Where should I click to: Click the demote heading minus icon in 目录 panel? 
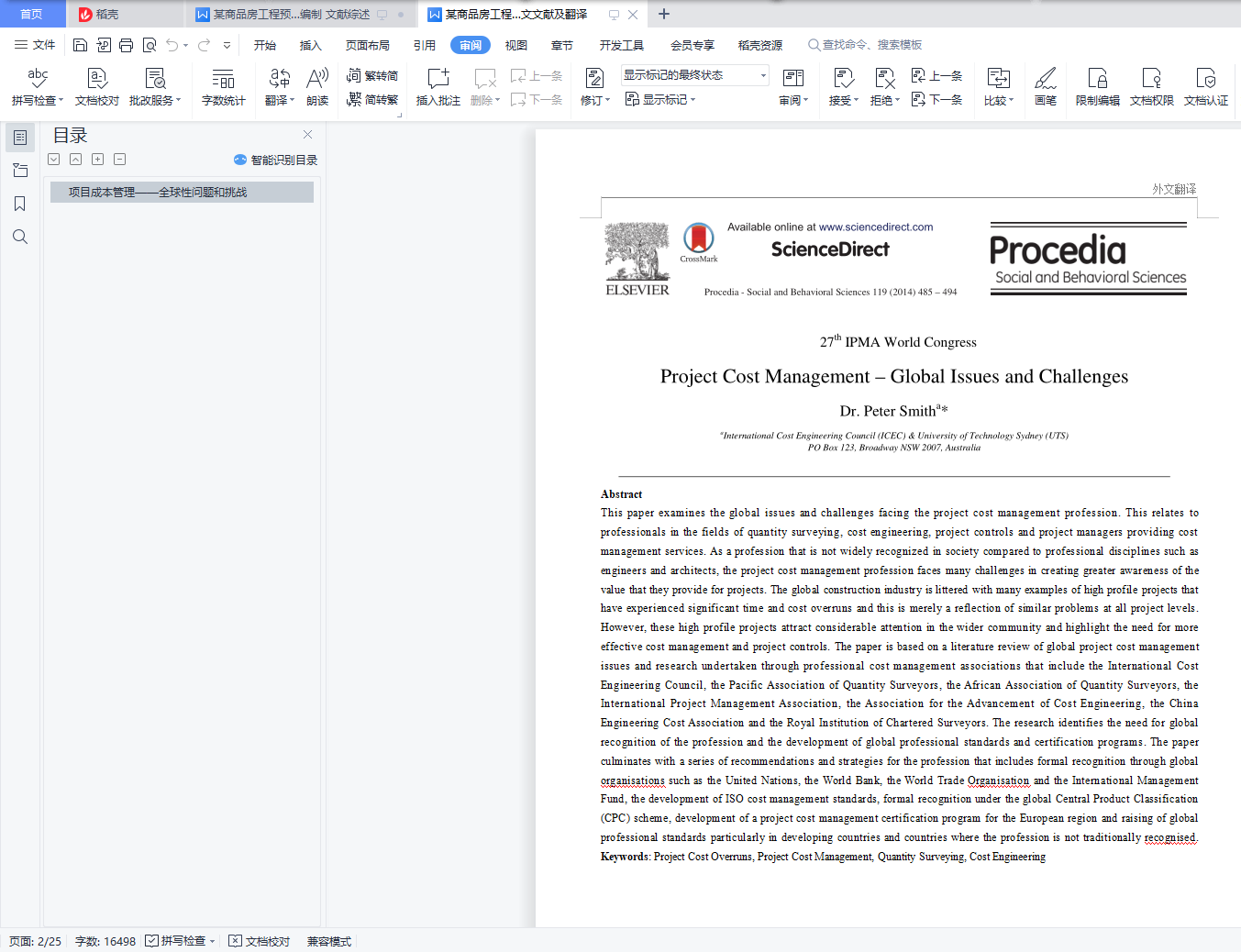(x=119, y=159)
